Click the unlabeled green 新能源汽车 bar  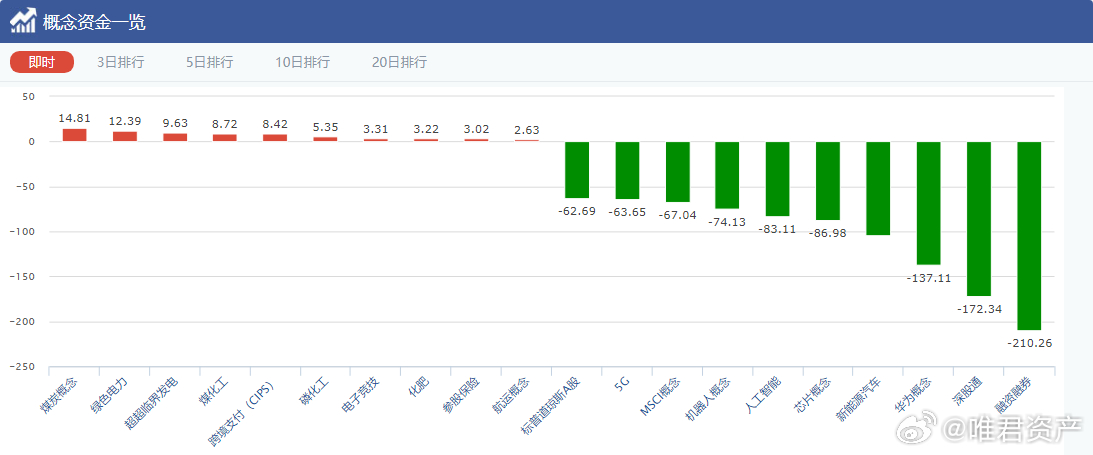coord(878,188)
